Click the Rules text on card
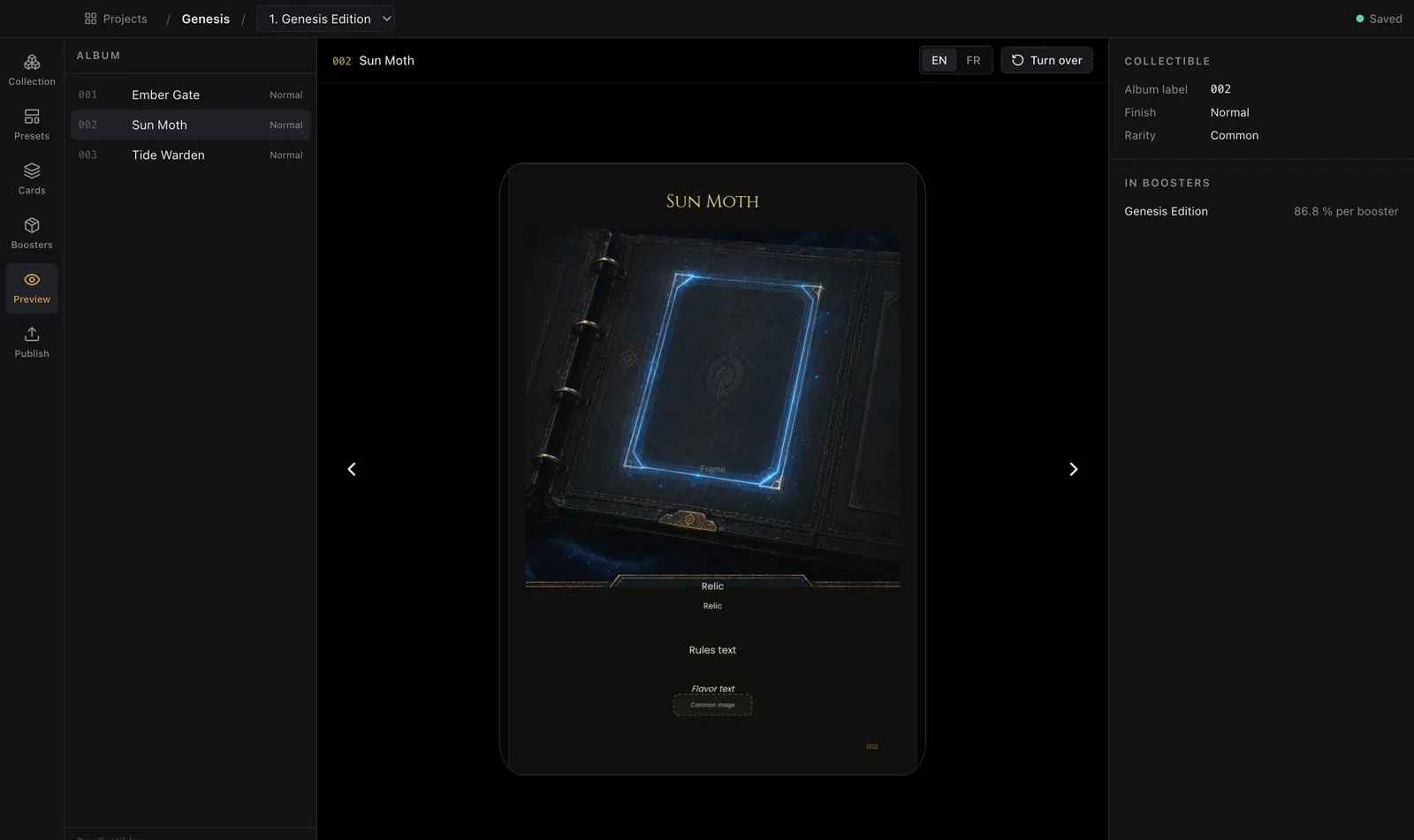Screen dimensions: 1414x840 (x=712, y=650)
